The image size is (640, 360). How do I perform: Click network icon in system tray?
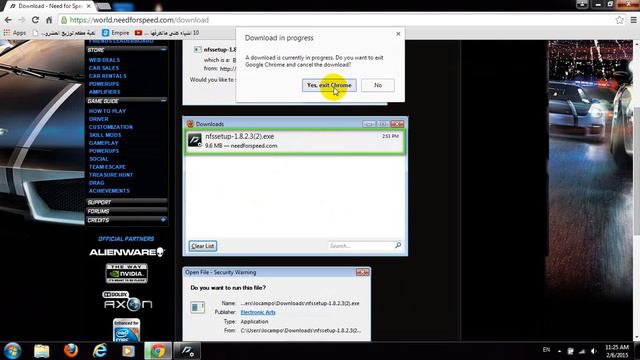[582, 351]
